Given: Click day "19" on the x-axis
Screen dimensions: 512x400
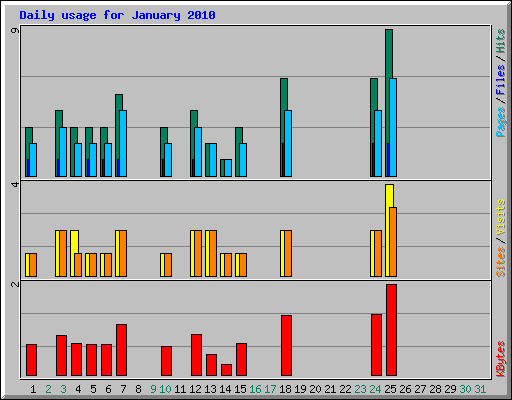Looking at the screenshot, I should tap(300, 389).
